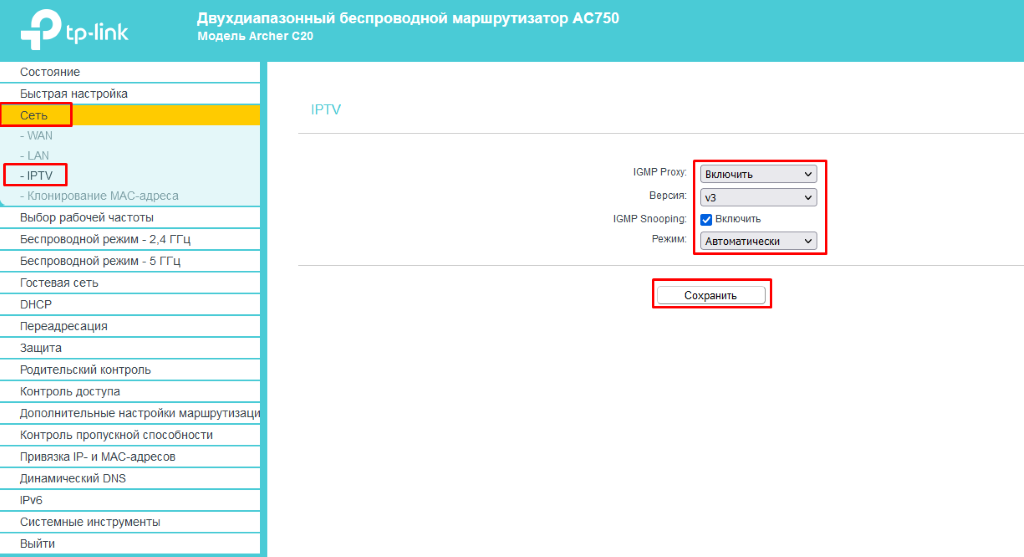Open Беспроводной режим - 2,4 ГГц
This screenshot has width=1024, height=557.
[130, 239]
